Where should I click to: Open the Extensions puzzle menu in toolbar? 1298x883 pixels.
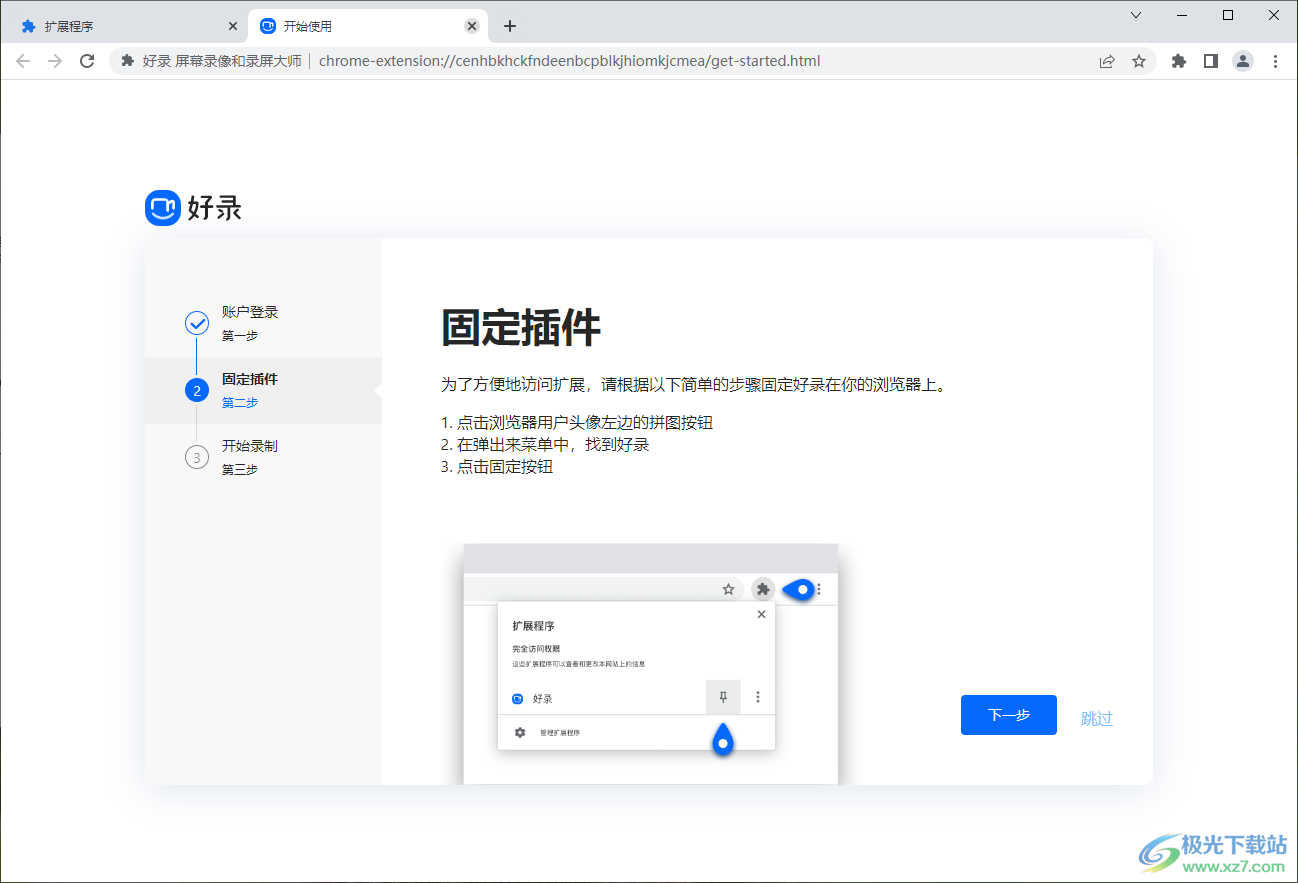[1179, 61]
